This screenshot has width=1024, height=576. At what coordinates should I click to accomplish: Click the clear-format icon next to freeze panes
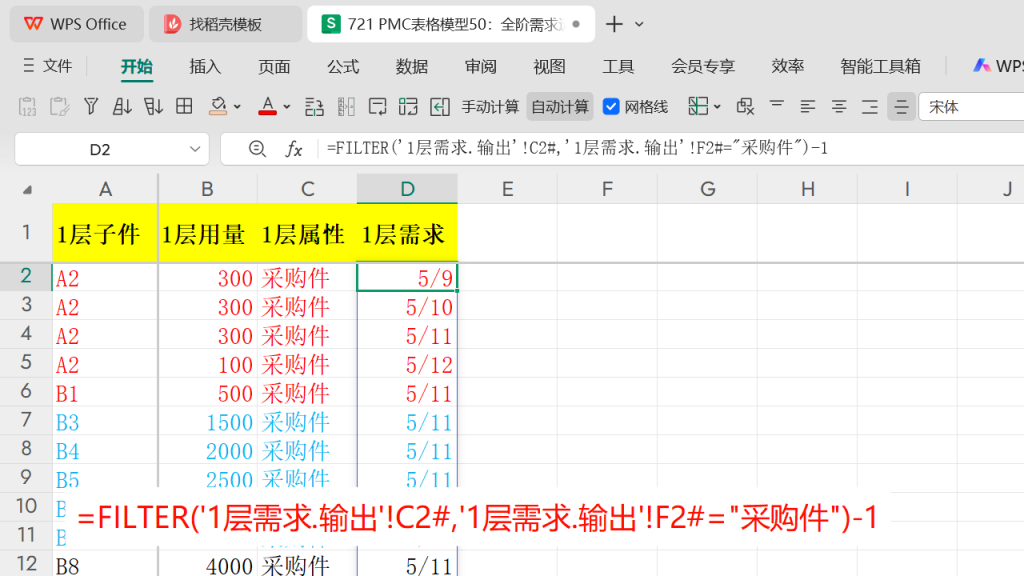(x=745, y=106)
